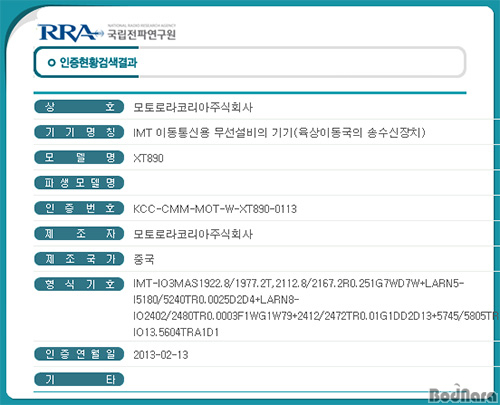Click the 파생모델명 label
The image size is (500, 405).
79,183
